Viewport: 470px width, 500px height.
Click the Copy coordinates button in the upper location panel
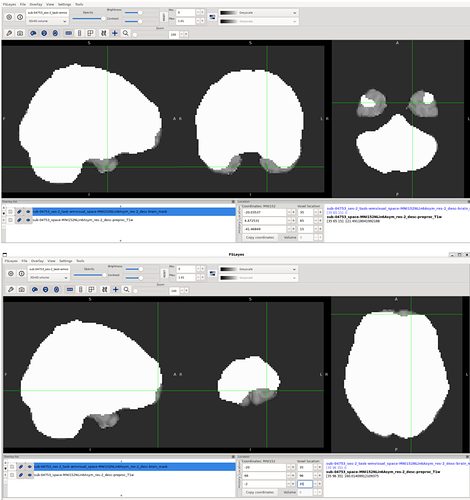pos(260,237)
